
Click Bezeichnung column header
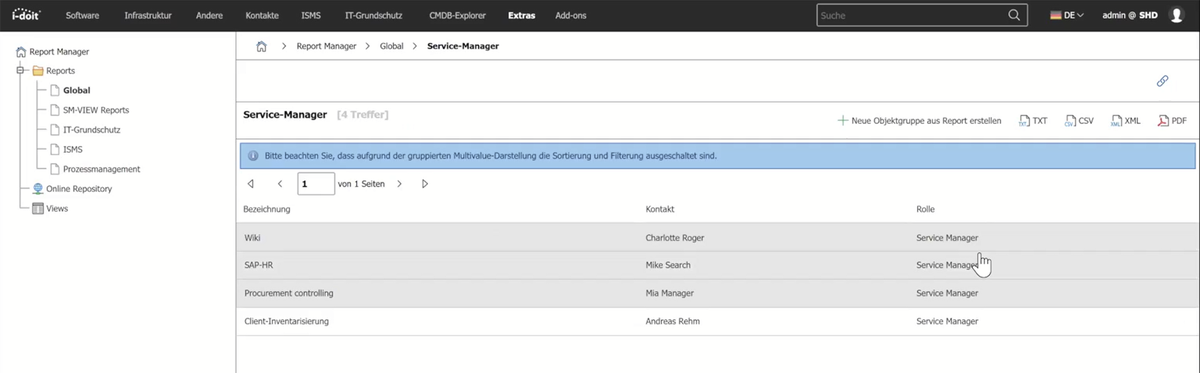pos(267,209)
